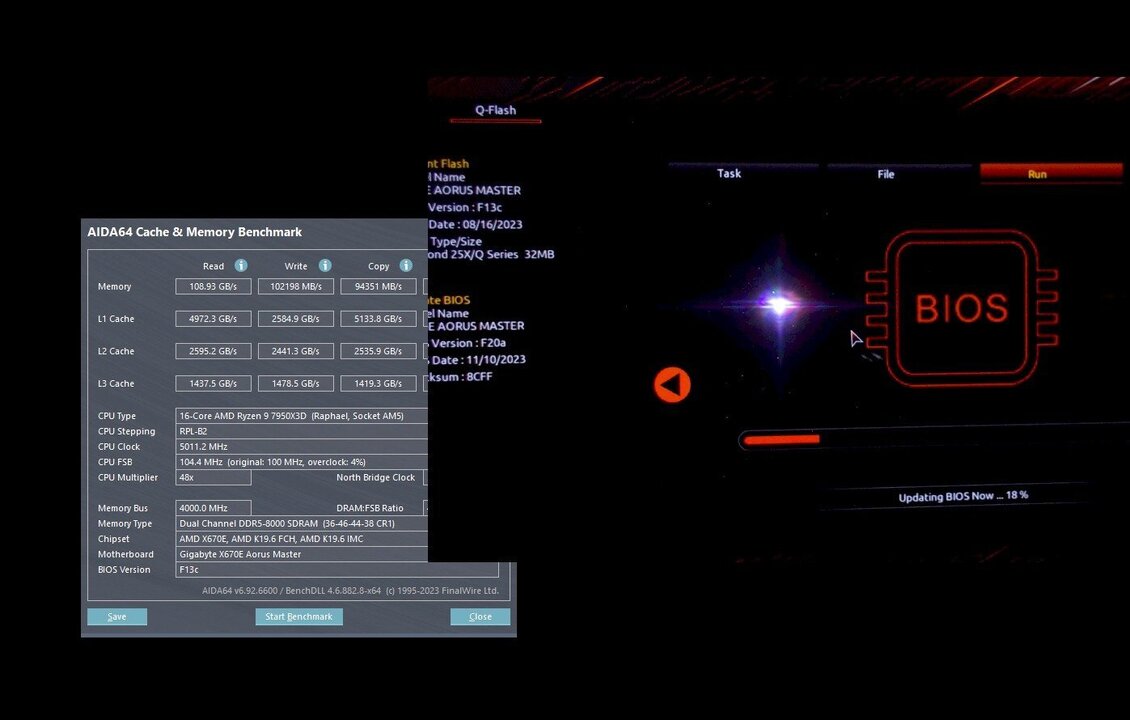This screenshot has height=720, width=1130.
Task: Click the Save button in AIDA64
Action: [x=117, y=617]
